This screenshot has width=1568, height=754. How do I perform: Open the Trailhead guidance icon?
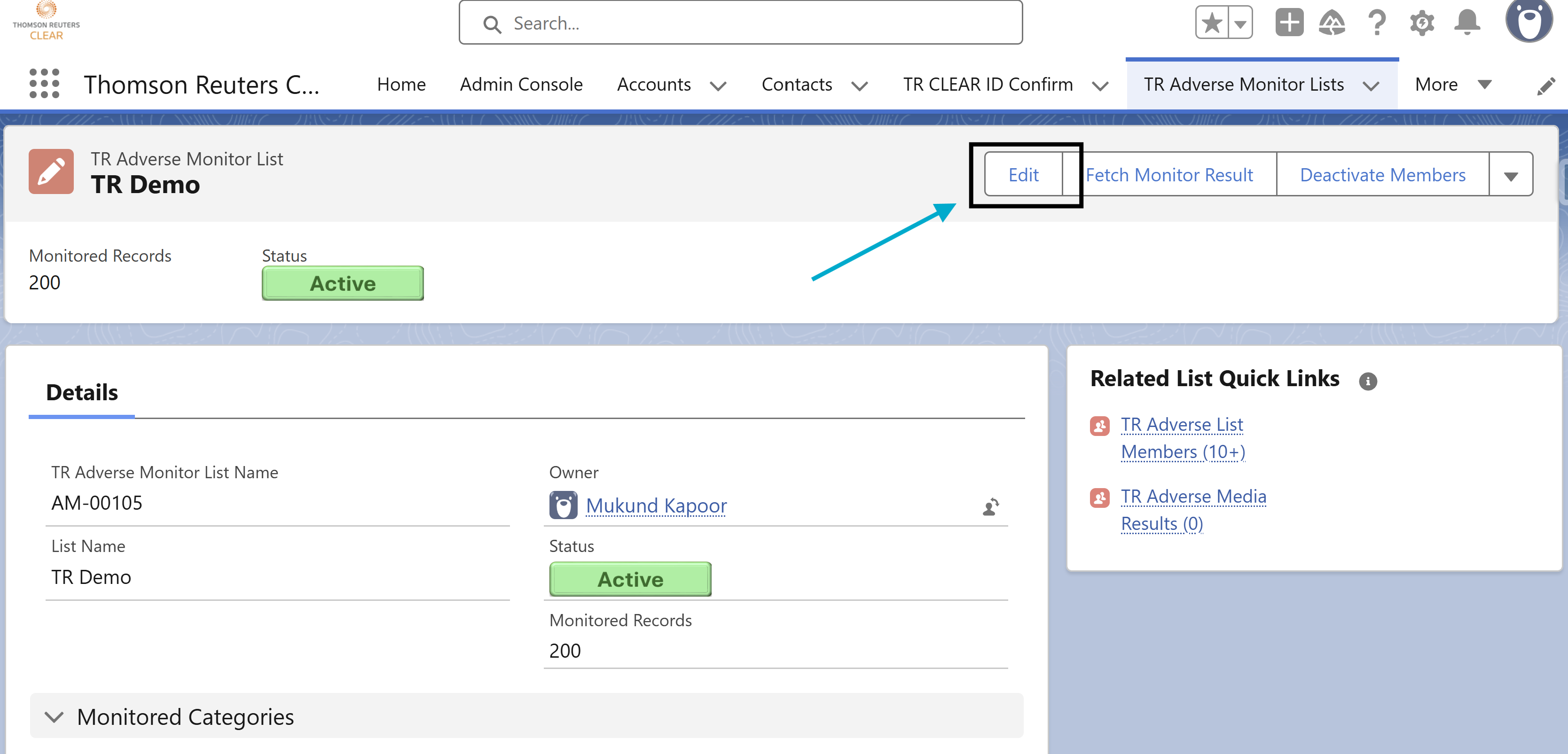(x=1332, y=23)
